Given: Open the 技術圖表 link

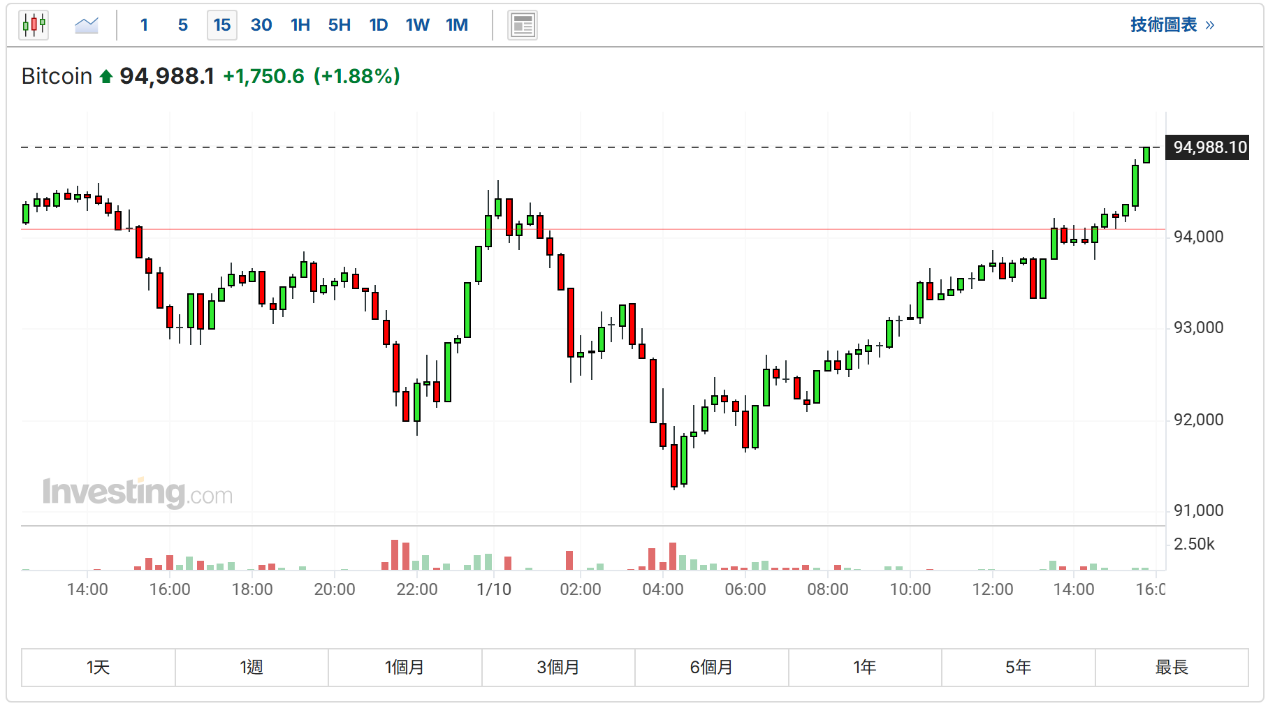Looking at the screenshot, I should pyautogui.click(x=1172, y=25).
